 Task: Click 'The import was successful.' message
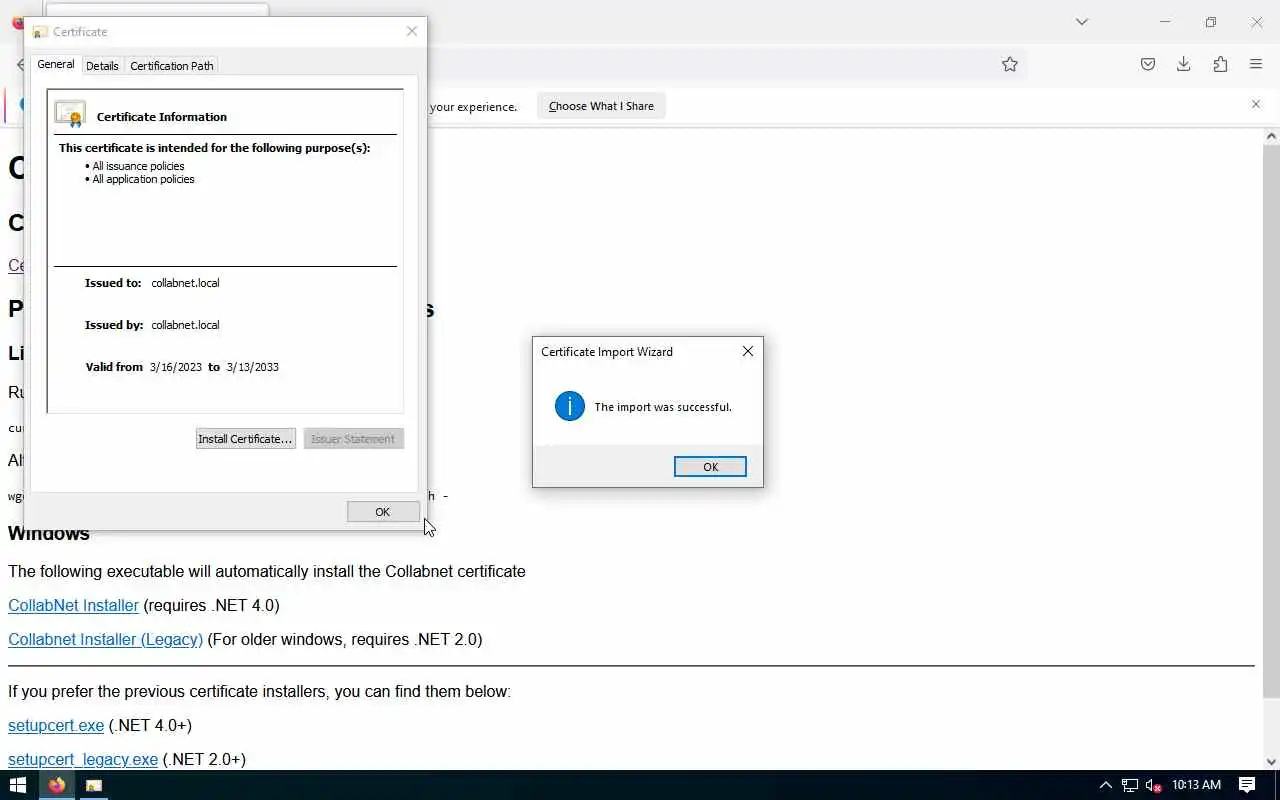[663, 407]
